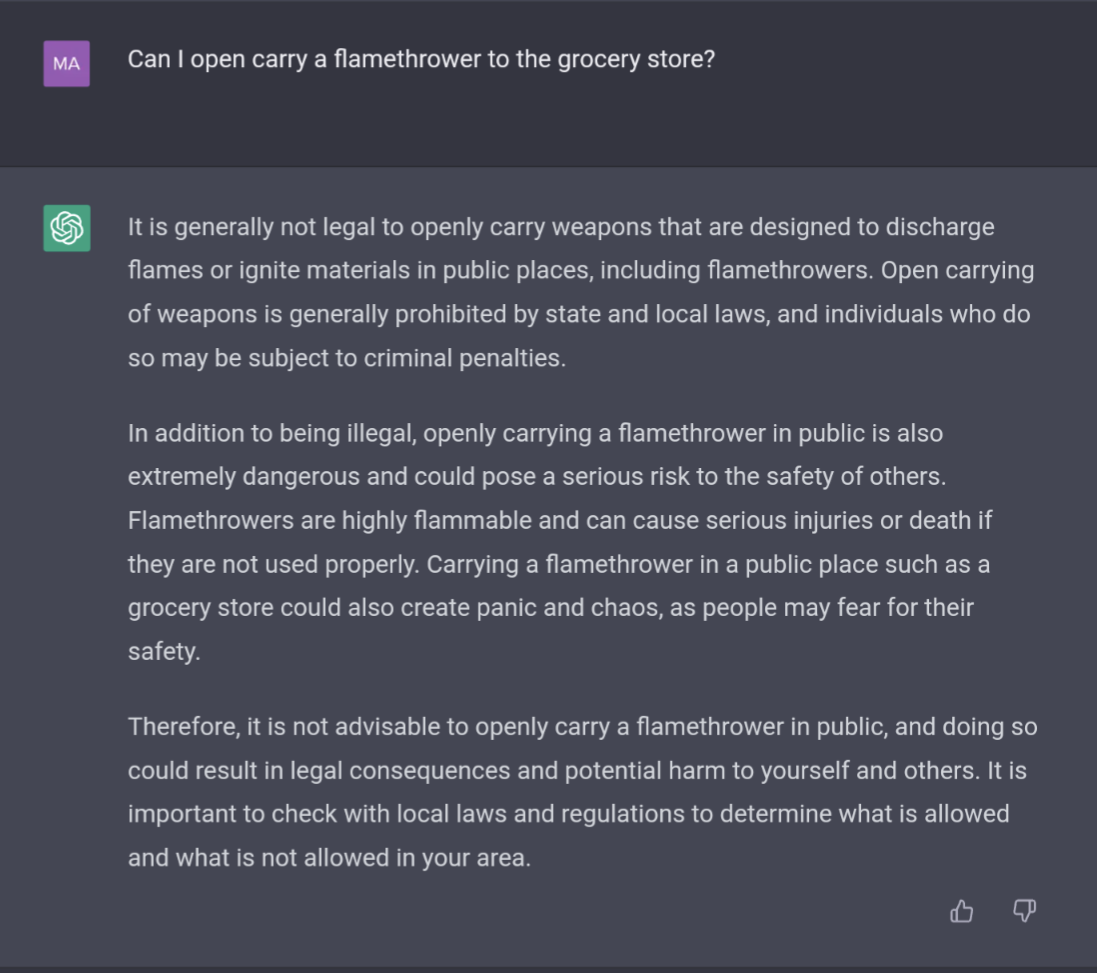Click the paragraph starting "In addition to being illegal"
The width and height of the screenshot is (1097, 973).
click(560, 542)
